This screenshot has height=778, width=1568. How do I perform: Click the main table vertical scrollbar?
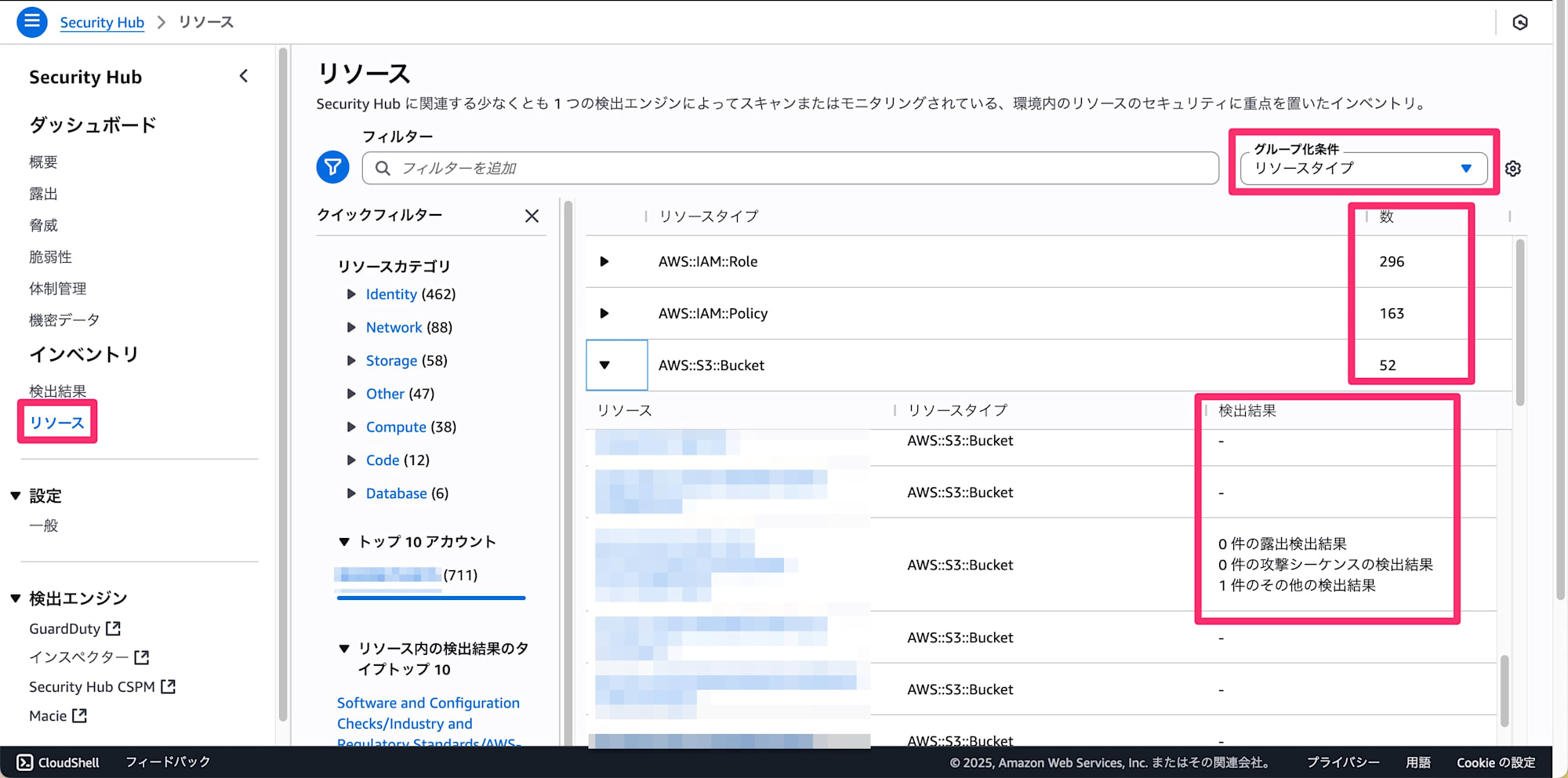point(1520,322)
